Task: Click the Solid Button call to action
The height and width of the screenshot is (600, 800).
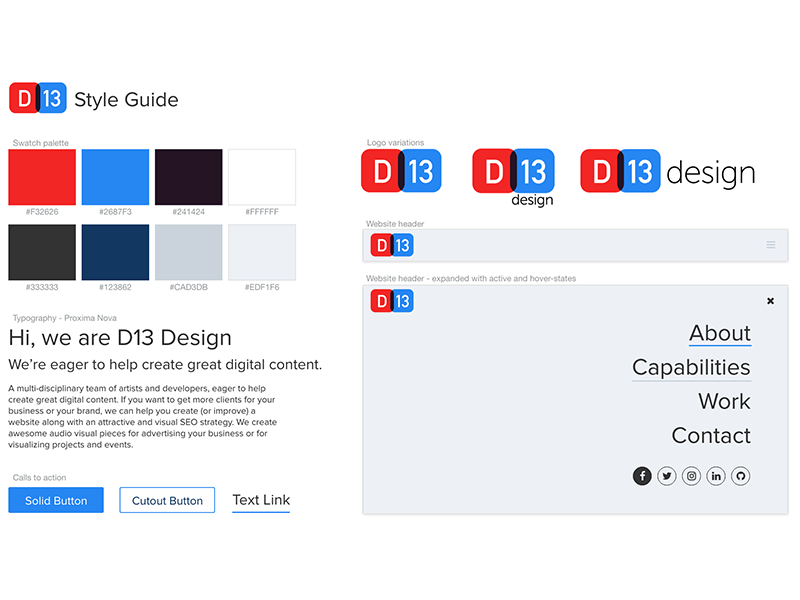Action: [x=55, y=500]
